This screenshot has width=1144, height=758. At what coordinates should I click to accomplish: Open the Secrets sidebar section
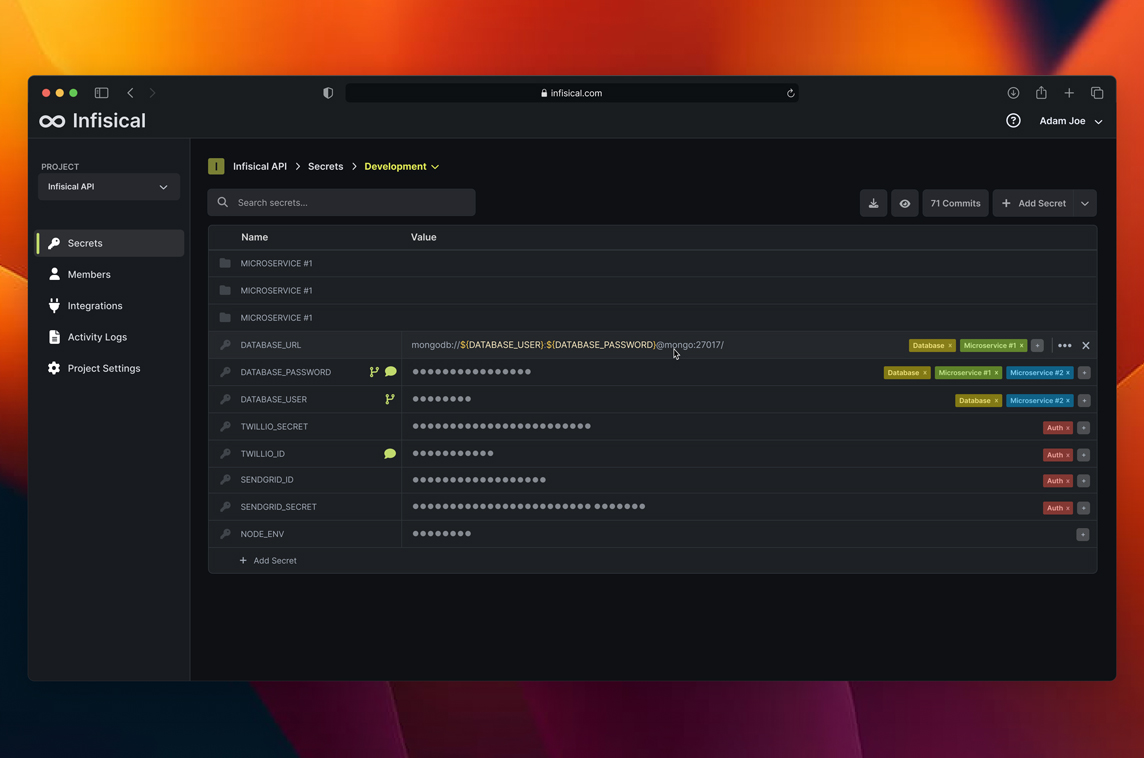point(110,243)
